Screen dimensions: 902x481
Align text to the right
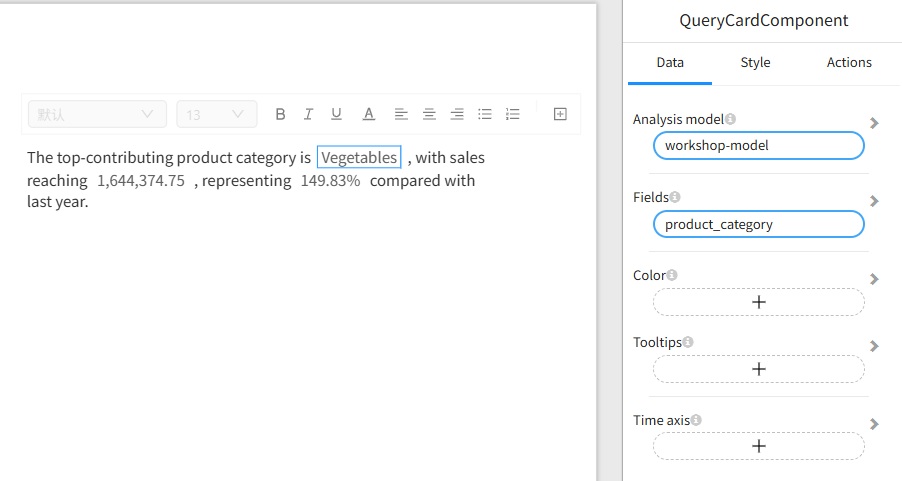point(457,114)
